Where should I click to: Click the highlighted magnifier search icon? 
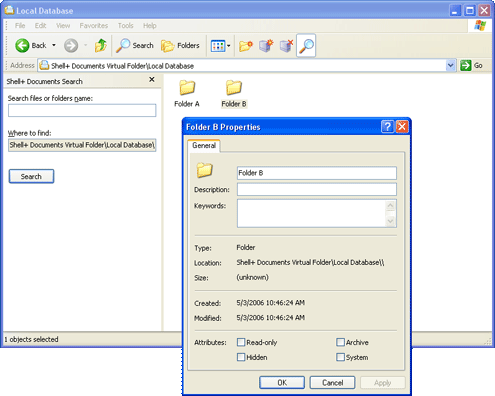pyautogui.click(x=306, y=46)
